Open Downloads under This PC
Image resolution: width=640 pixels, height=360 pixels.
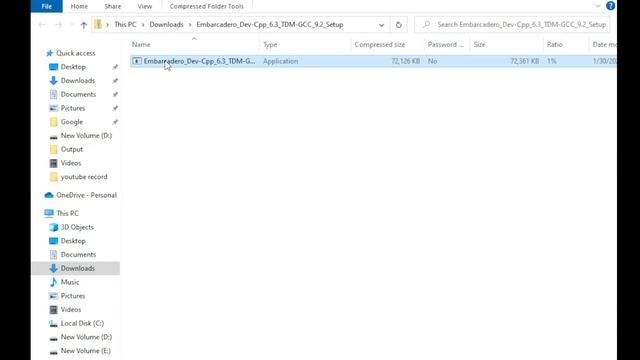coord(78,269)
